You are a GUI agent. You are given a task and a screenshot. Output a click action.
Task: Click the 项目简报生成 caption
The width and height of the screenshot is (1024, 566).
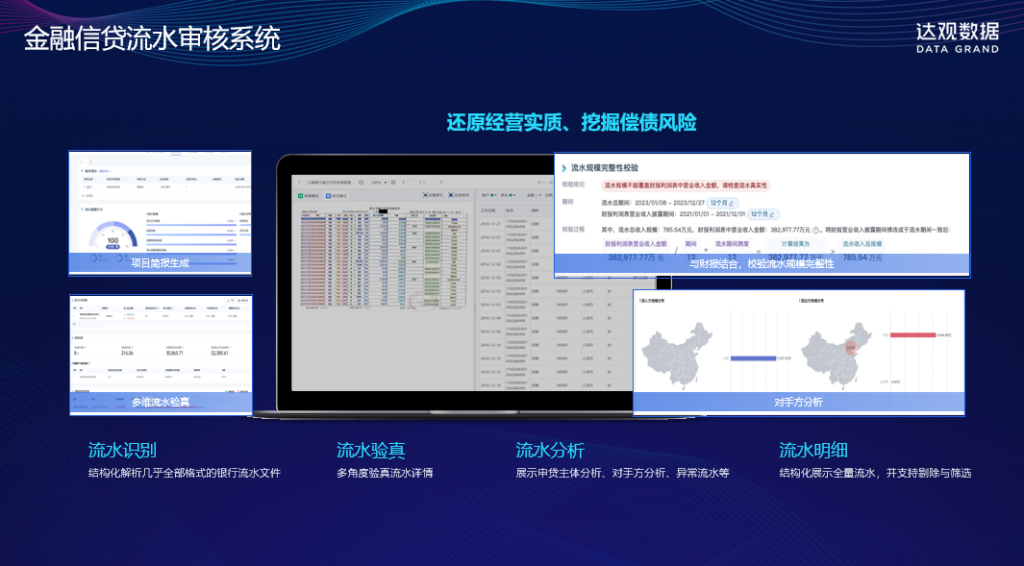pyautogui.click(x=159, y=264)
